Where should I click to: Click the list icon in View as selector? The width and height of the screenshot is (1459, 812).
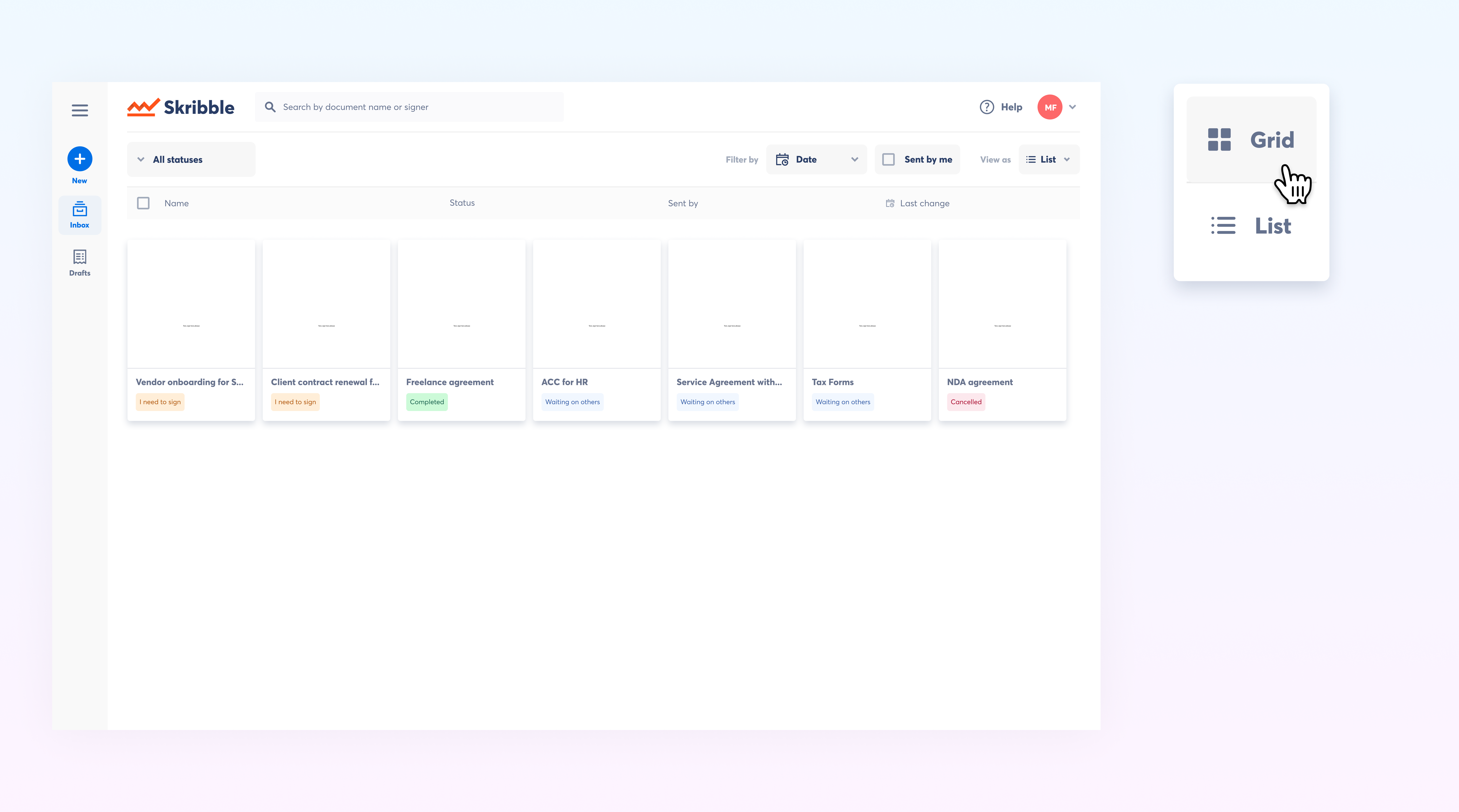tap(1031, 160)
